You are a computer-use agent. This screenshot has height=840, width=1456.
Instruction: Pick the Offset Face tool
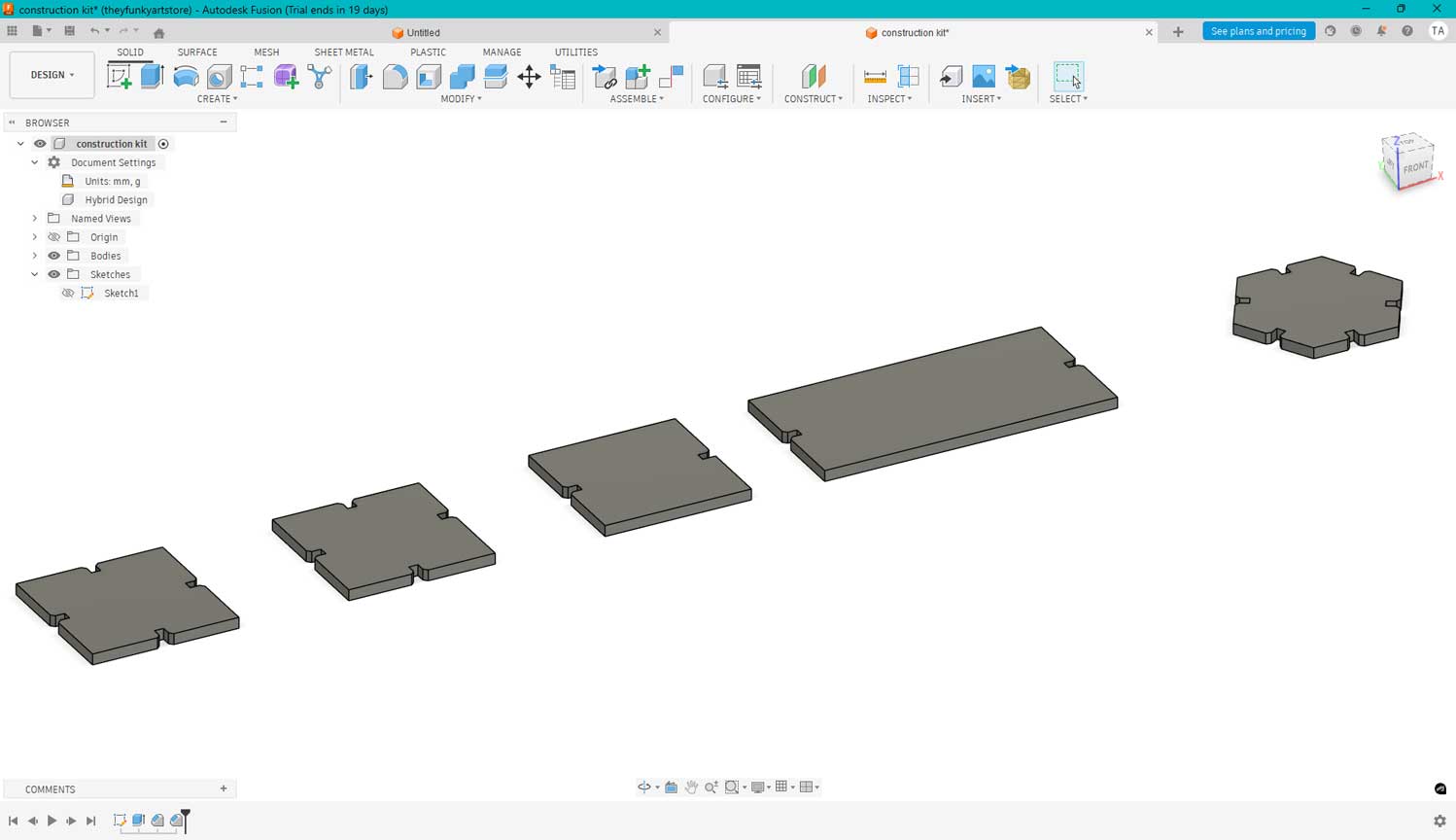pos(496,77)
